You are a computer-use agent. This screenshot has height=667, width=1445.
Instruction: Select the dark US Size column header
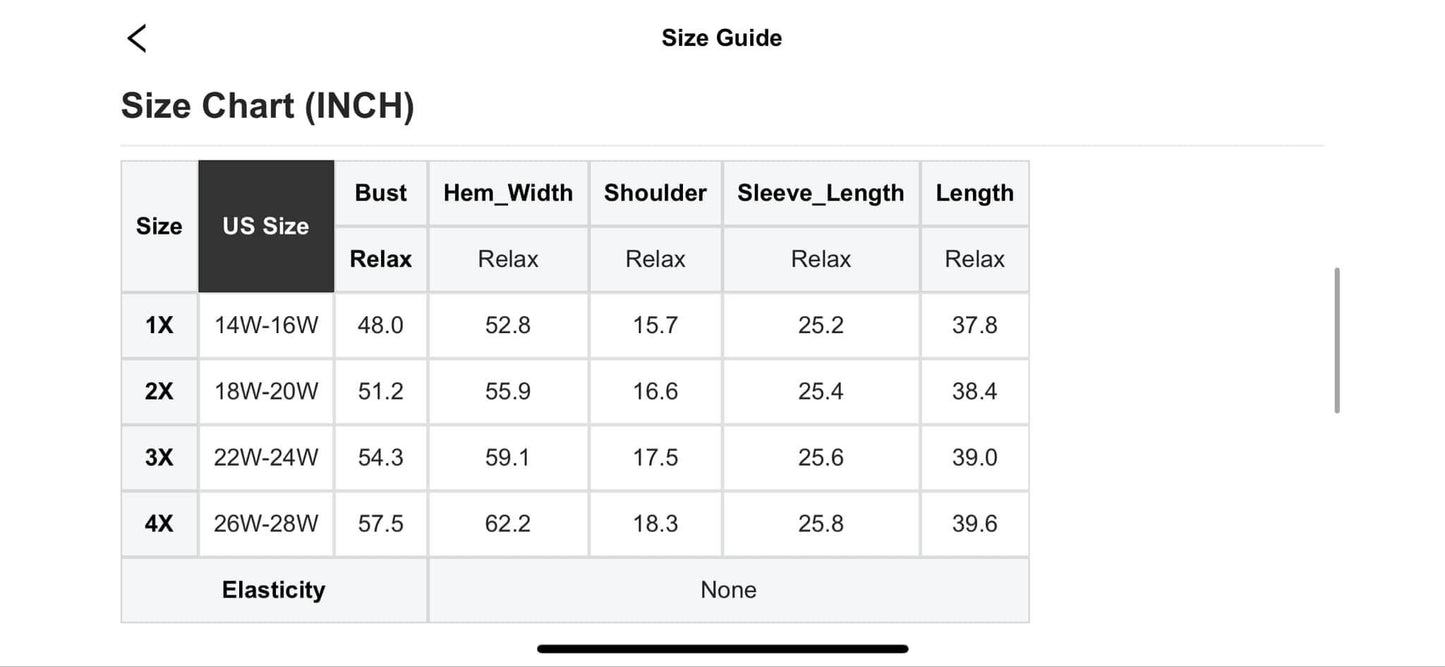[266, 226]
